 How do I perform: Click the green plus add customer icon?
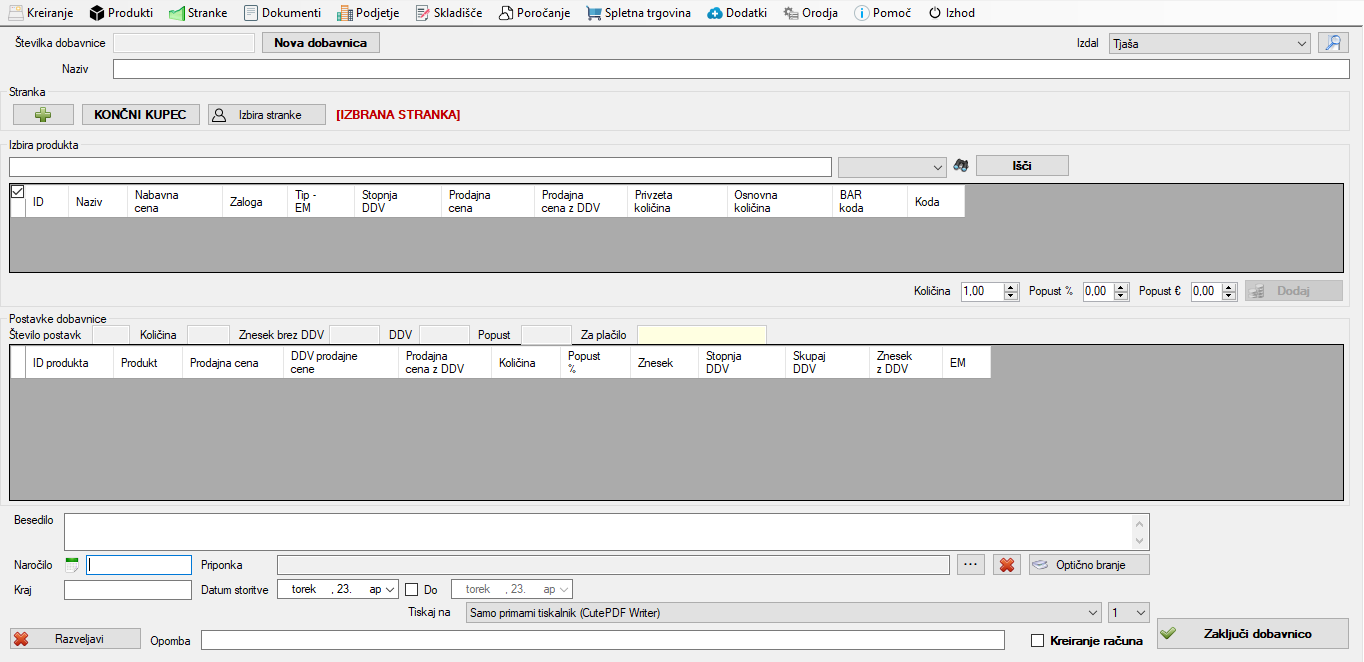(x=42, y=115)
